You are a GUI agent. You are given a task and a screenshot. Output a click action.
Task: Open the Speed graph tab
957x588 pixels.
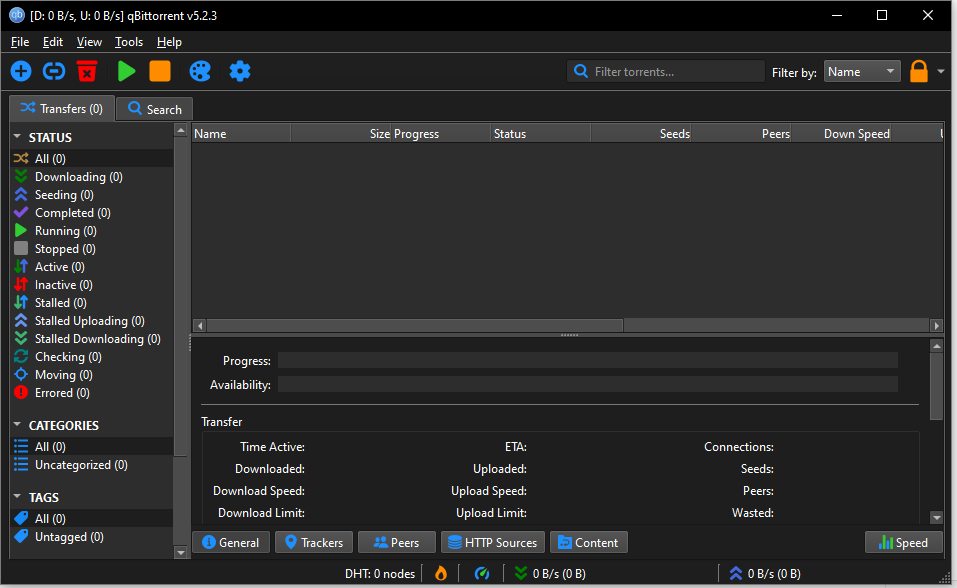pyautogui.click(x=904, y=542)
